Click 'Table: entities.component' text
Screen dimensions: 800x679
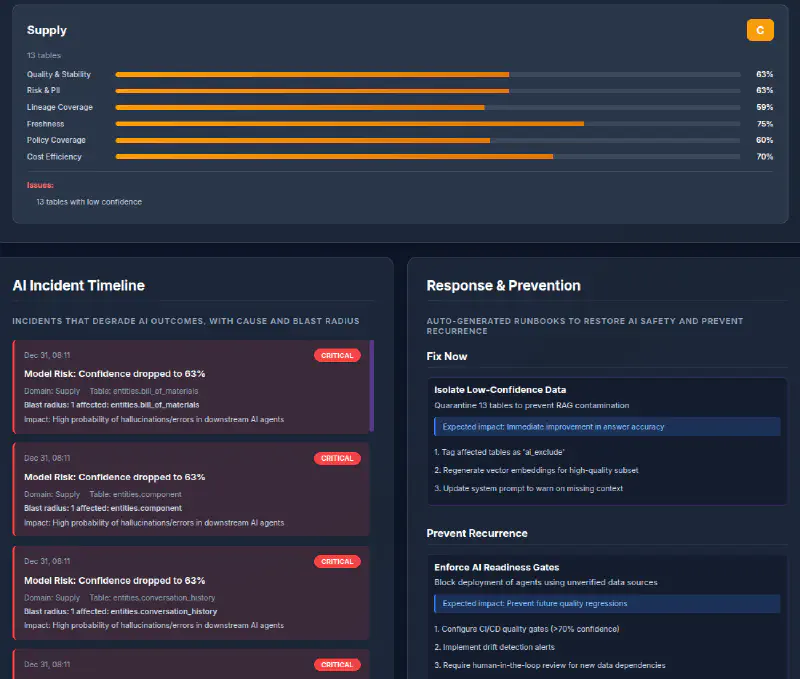135,494
